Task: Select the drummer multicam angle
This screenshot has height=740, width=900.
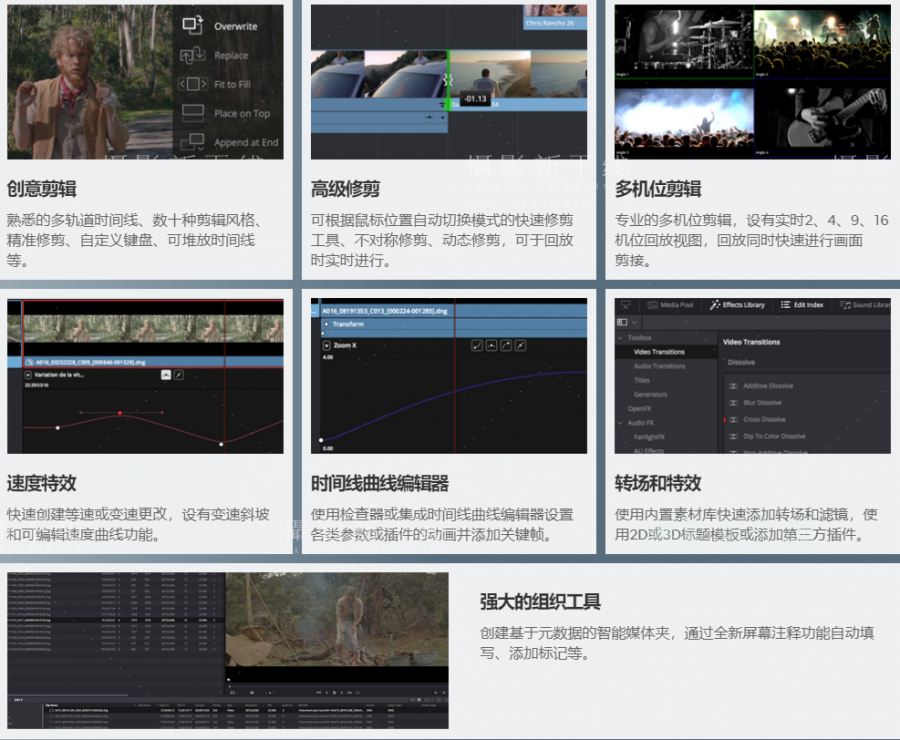Action: (684, 41)
